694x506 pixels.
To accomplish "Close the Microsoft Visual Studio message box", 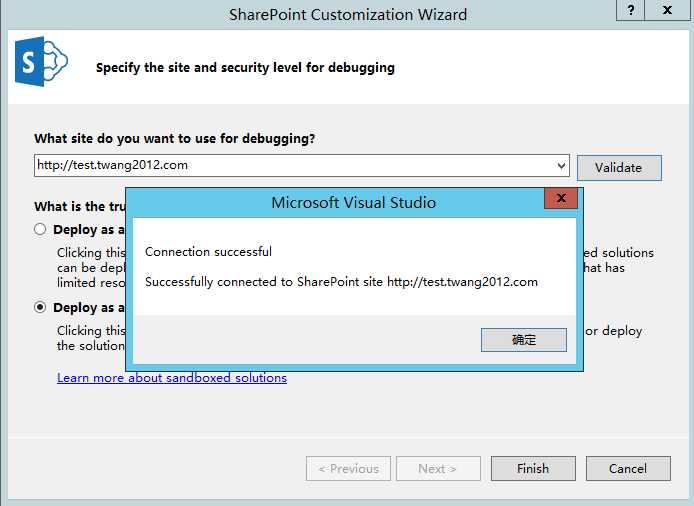I will [x=561, y=198].
